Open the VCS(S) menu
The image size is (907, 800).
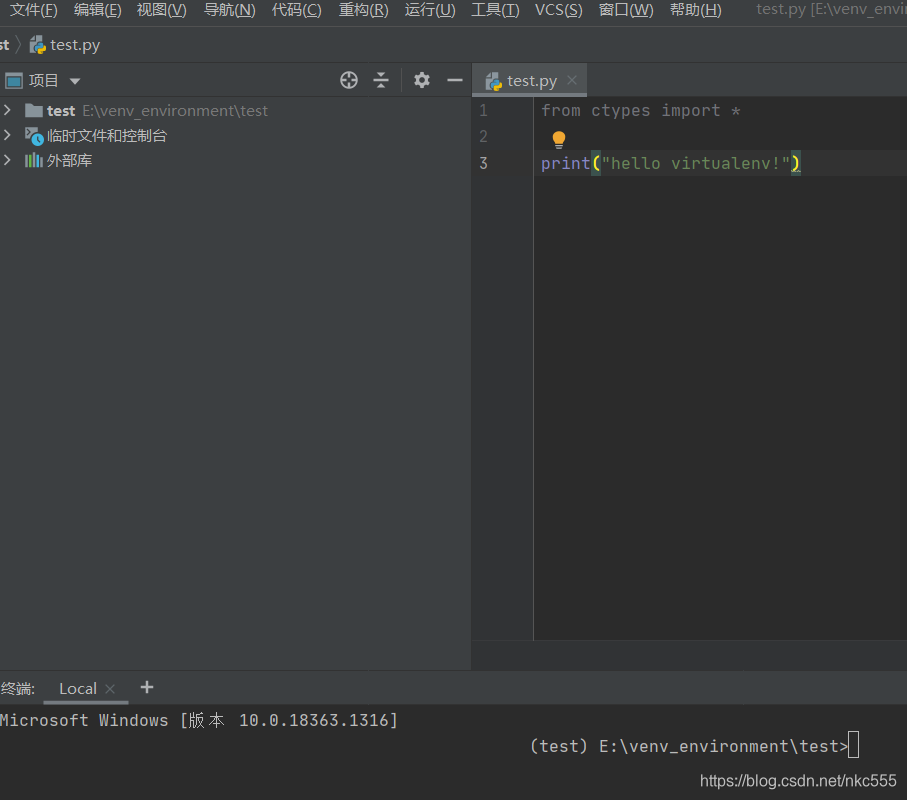tap(559, 10)
